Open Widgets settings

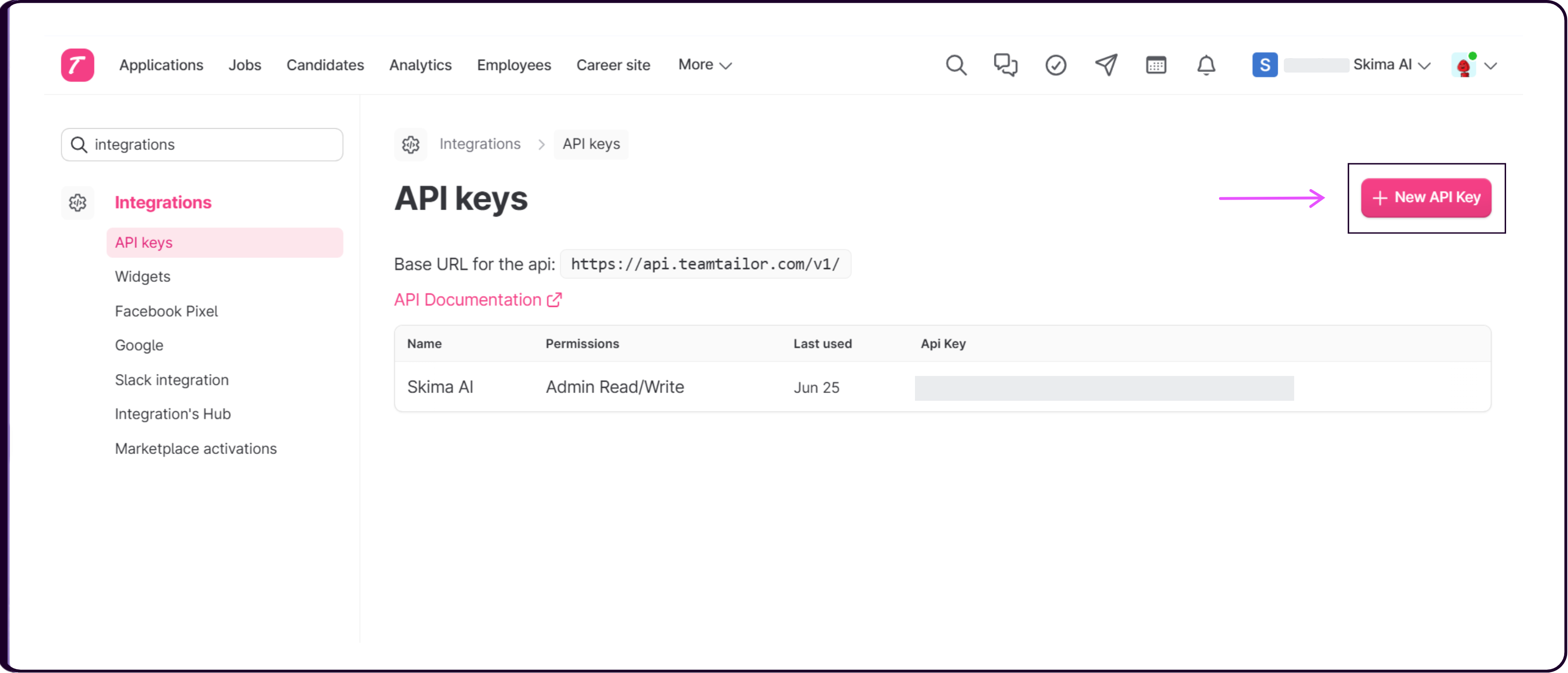[x=142, y=277]
